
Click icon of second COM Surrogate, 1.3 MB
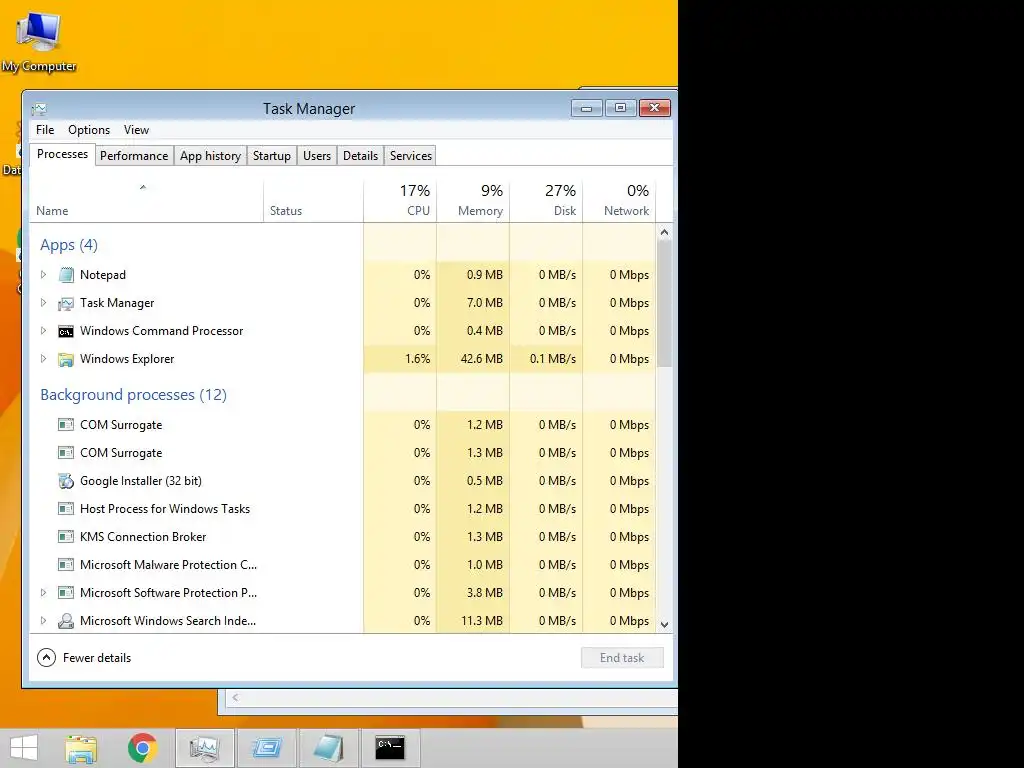[x=66, y=453]
